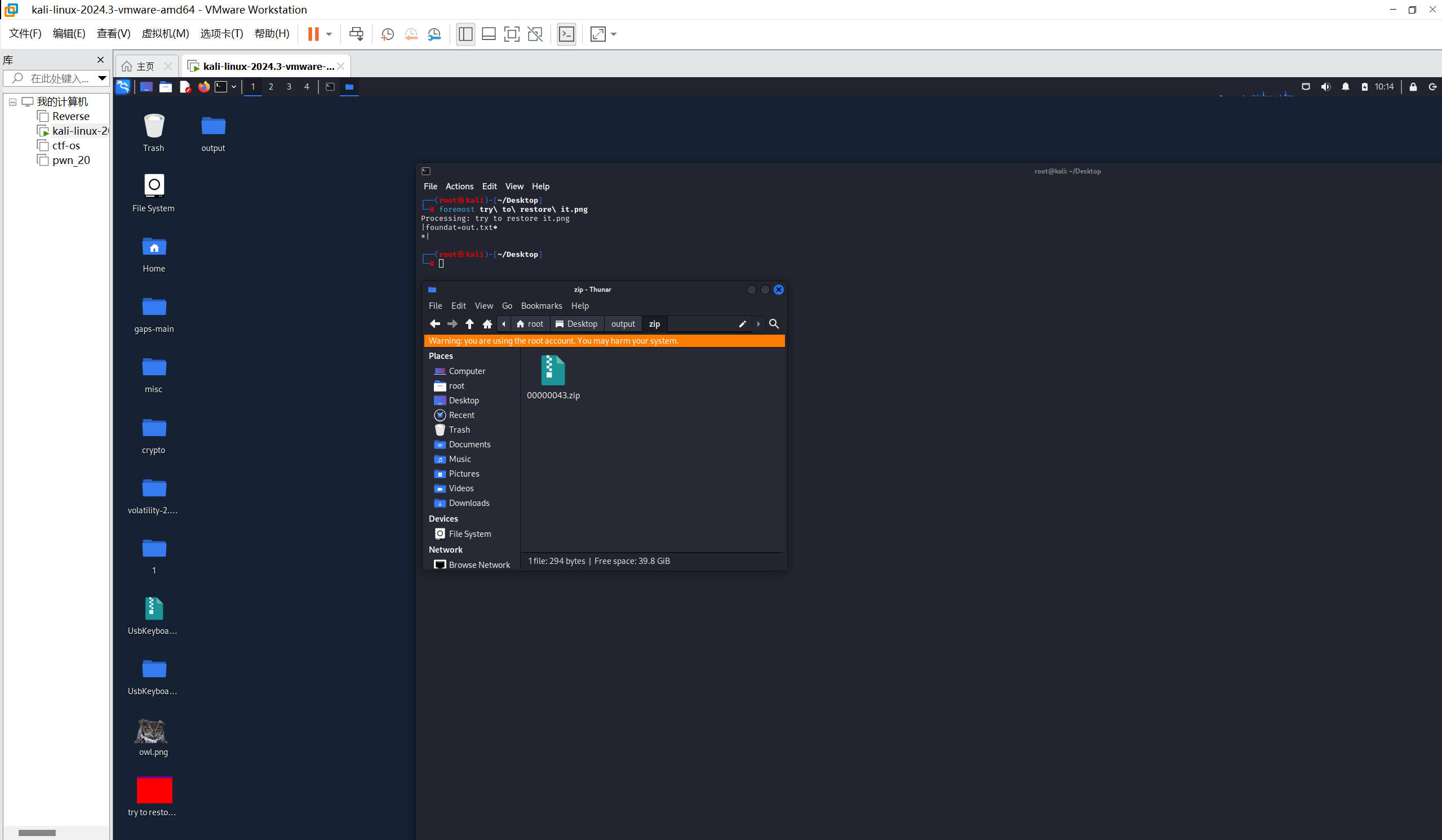The image size is (1442, 840).
Task: Open Computer in Thunar Places
Action: 467,371
